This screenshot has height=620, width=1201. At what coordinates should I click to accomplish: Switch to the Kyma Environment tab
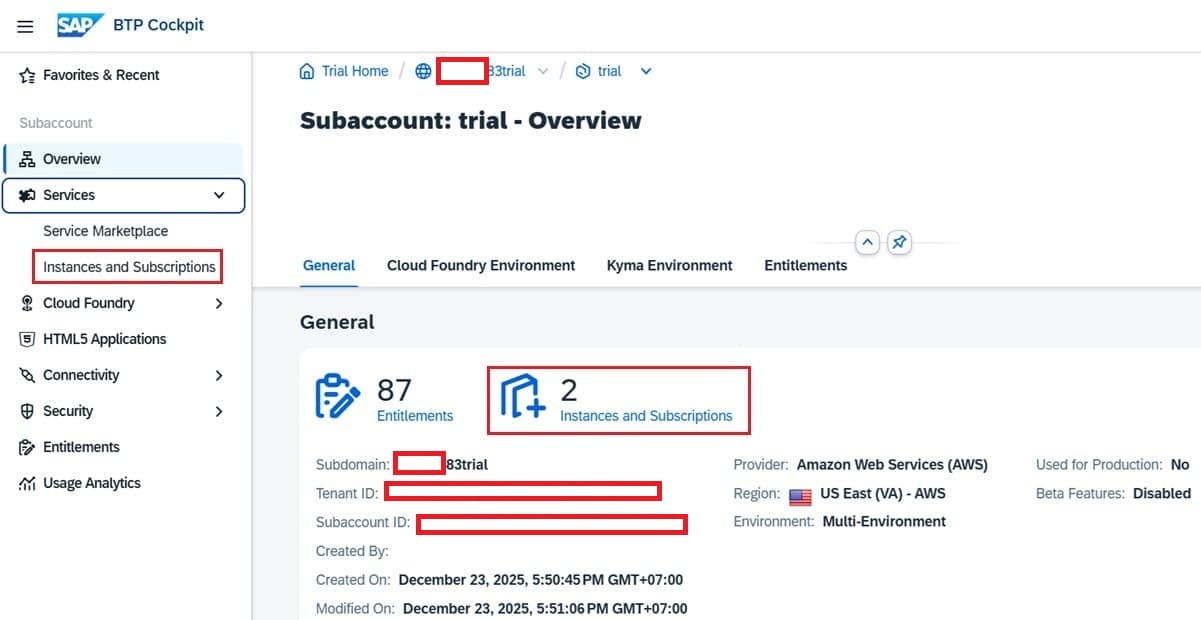click(x=669, y=265)
